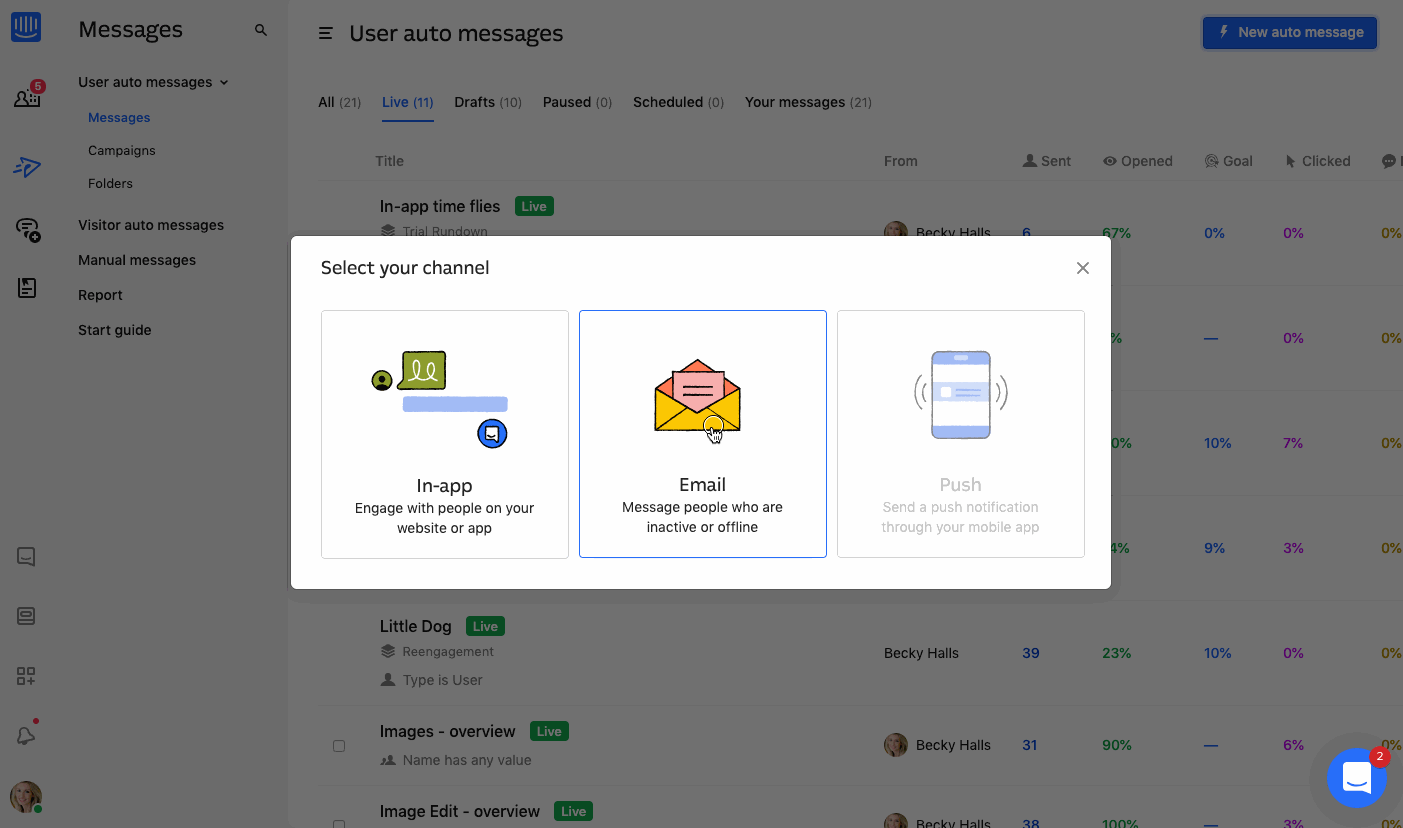Click the user avatar in sidebar

pos(26,797)
